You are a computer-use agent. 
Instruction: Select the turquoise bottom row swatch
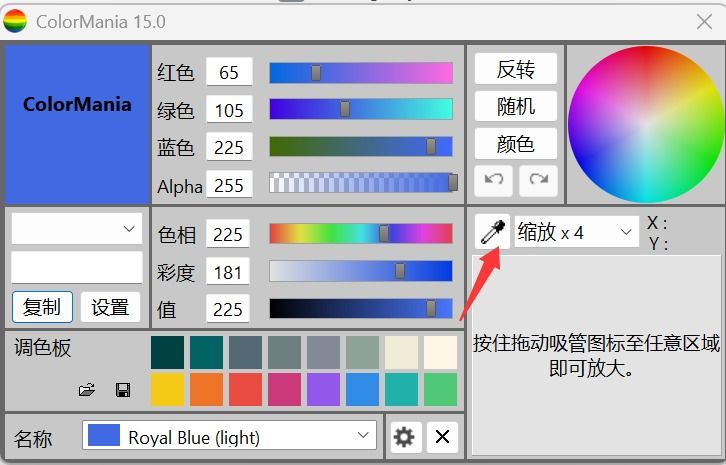coord(401,390)
